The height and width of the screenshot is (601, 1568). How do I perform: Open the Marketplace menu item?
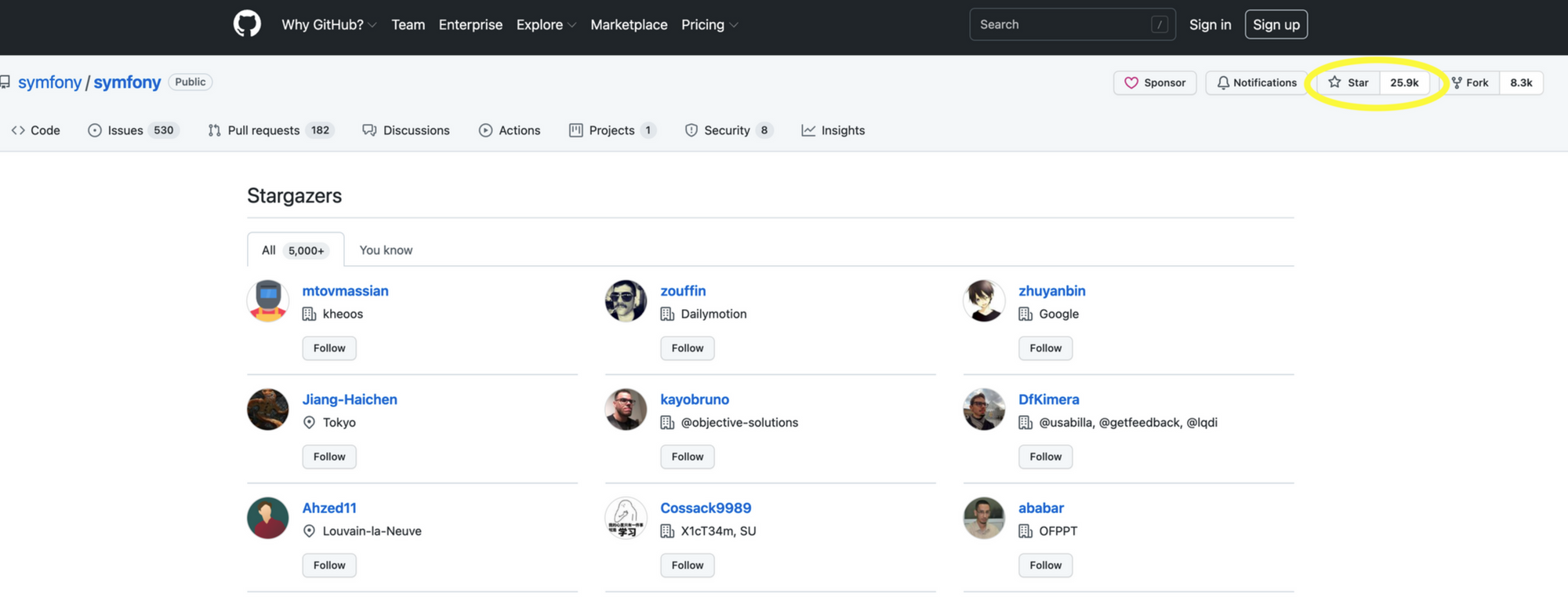click(629, 24)
